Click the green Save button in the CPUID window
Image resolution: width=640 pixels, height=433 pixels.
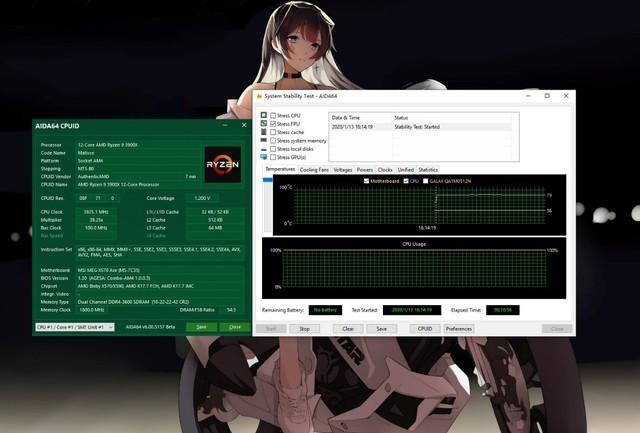(201, 327)
